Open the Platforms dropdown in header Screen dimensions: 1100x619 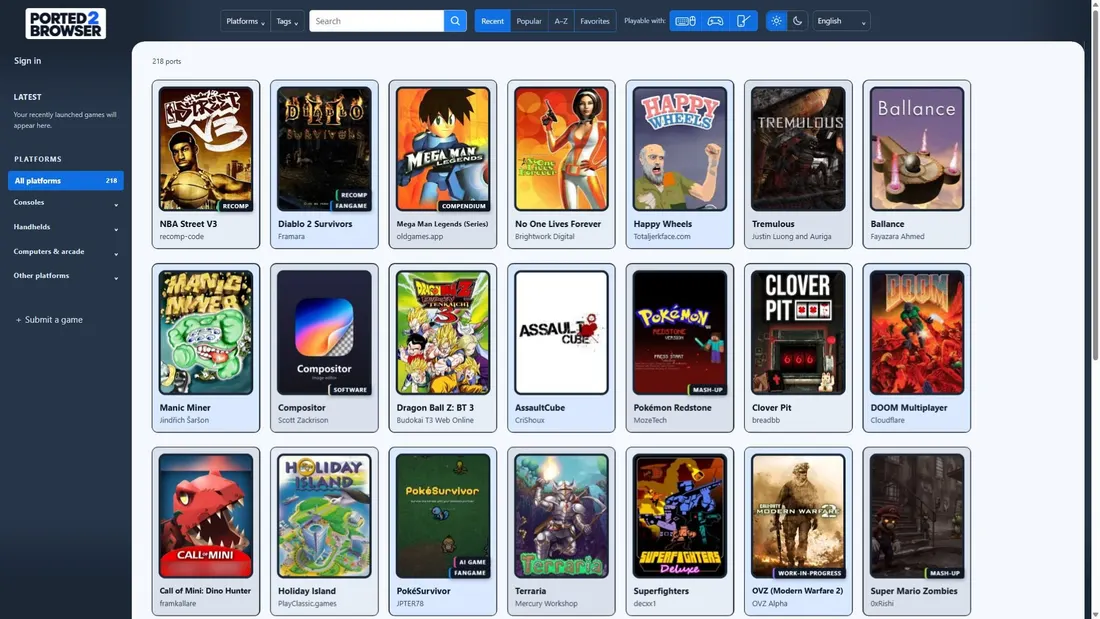click(245, 21)
